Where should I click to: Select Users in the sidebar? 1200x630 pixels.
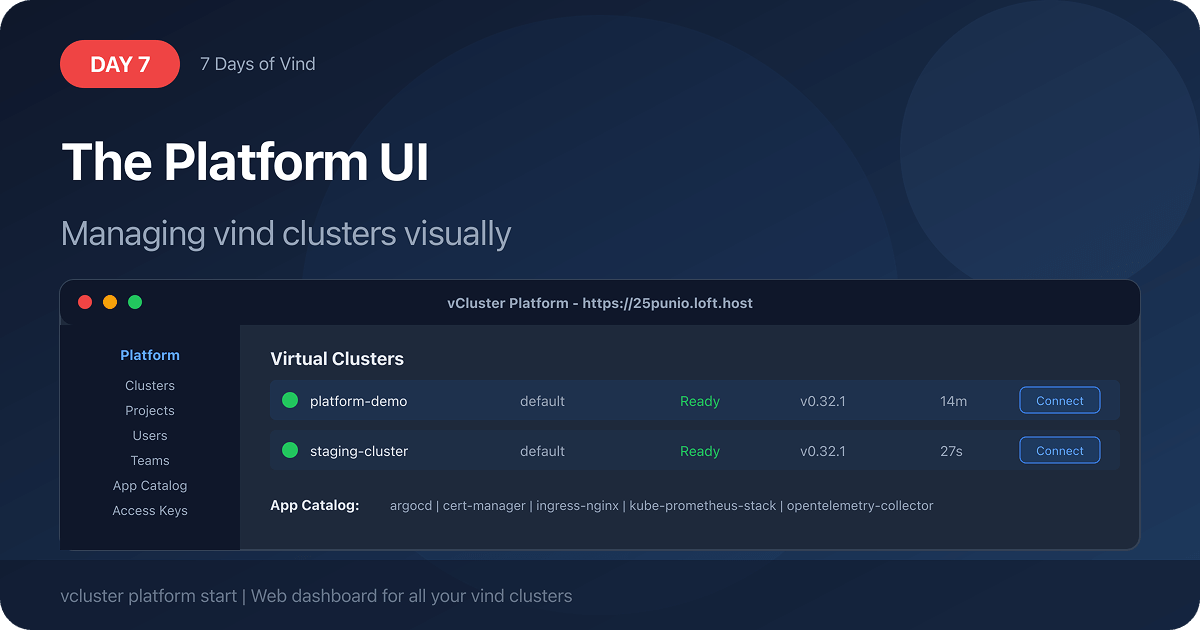pos(150,435)
